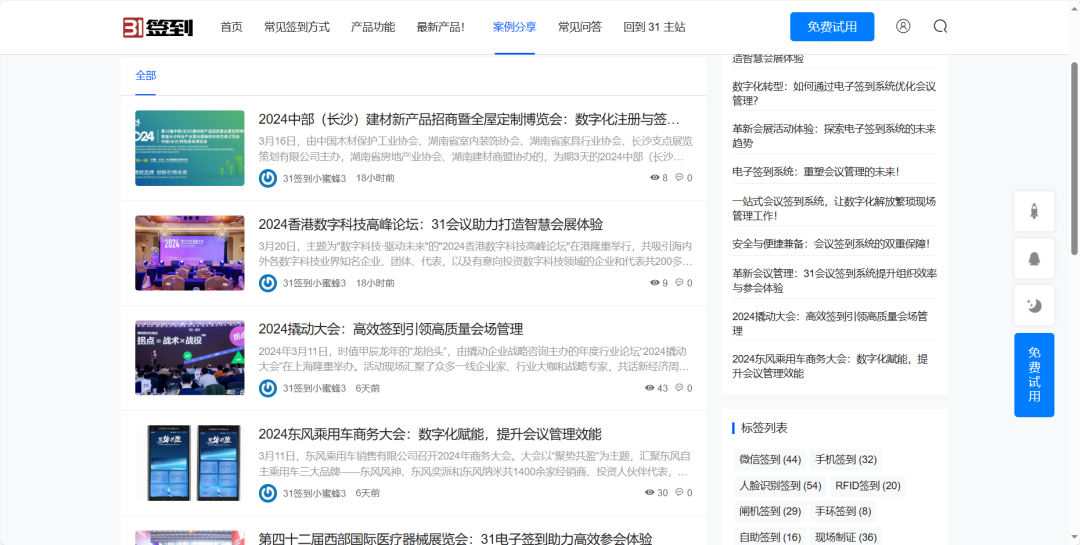Open article 2024香港数字科技高峰论坛 title
Image resolution: width=1080 pixels, height=545 pixels.
point(430,225)
